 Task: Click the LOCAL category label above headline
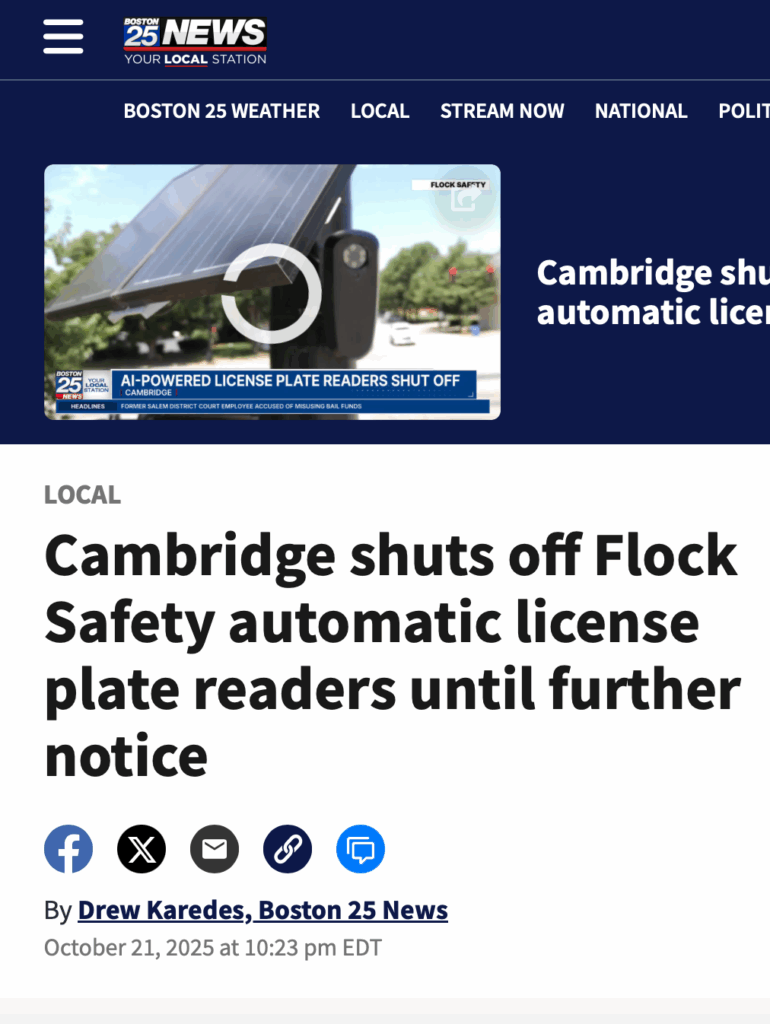click(x=82, y=495)
